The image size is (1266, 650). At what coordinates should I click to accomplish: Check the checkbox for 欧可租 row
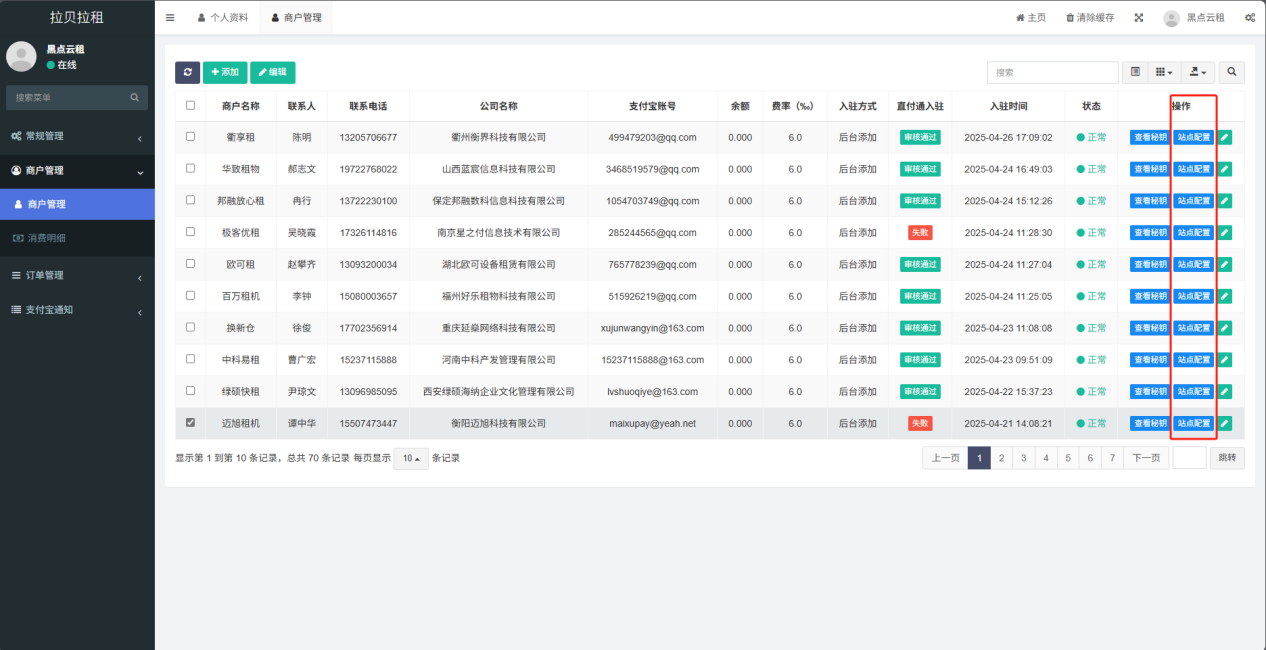pos(190,264)
